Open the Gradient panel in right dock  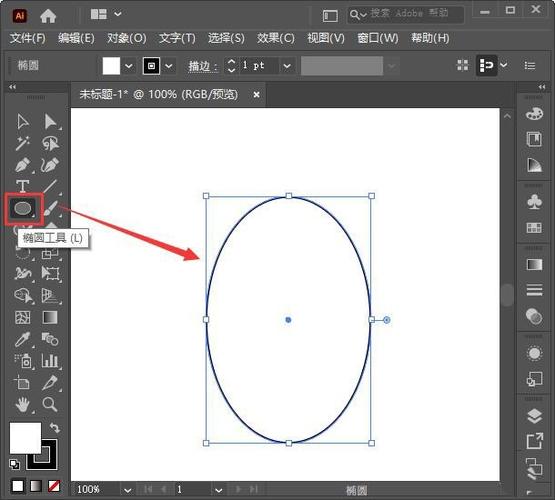click(x=534, y=264)
